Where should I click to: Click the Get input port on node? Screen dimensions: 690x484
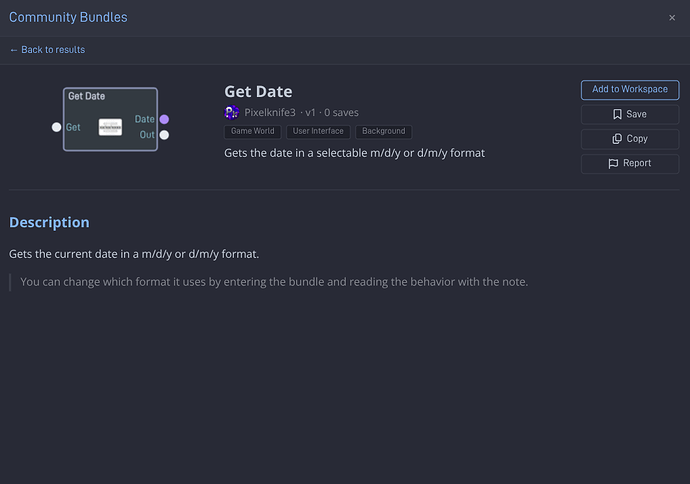click(x=56, y=127)
